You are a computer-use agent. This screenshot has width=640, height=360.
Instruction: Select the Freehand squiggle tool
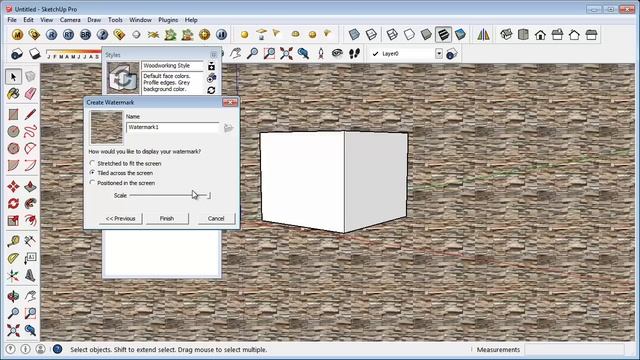[30, 131]
